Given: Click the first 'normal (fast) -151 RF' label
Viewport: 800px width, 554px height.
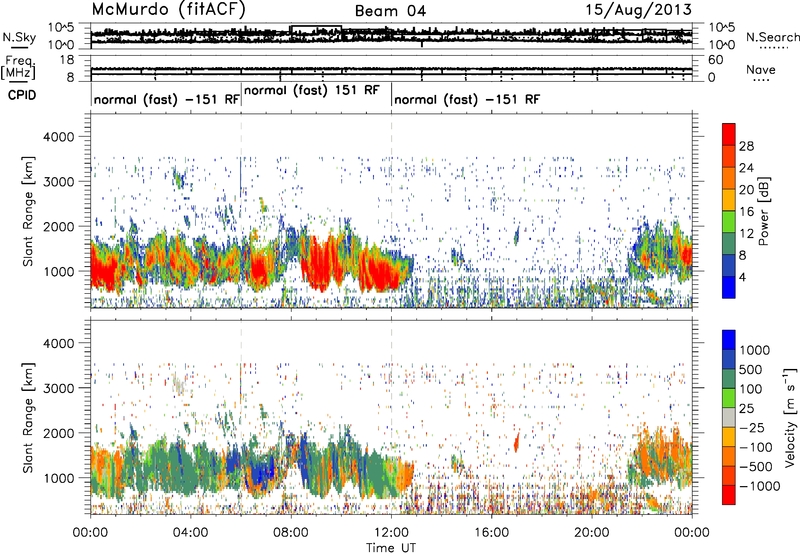Looking at the screenshot, I should pyautogui.click(x=166, y=99).
